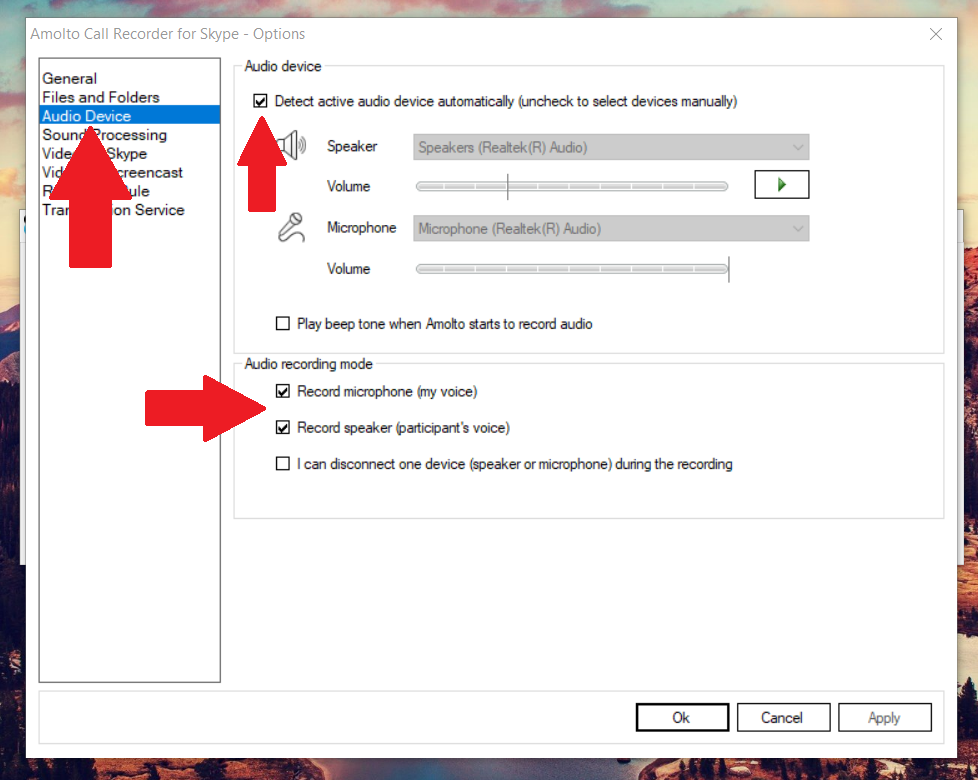Click the Apply button

(884, 718)
